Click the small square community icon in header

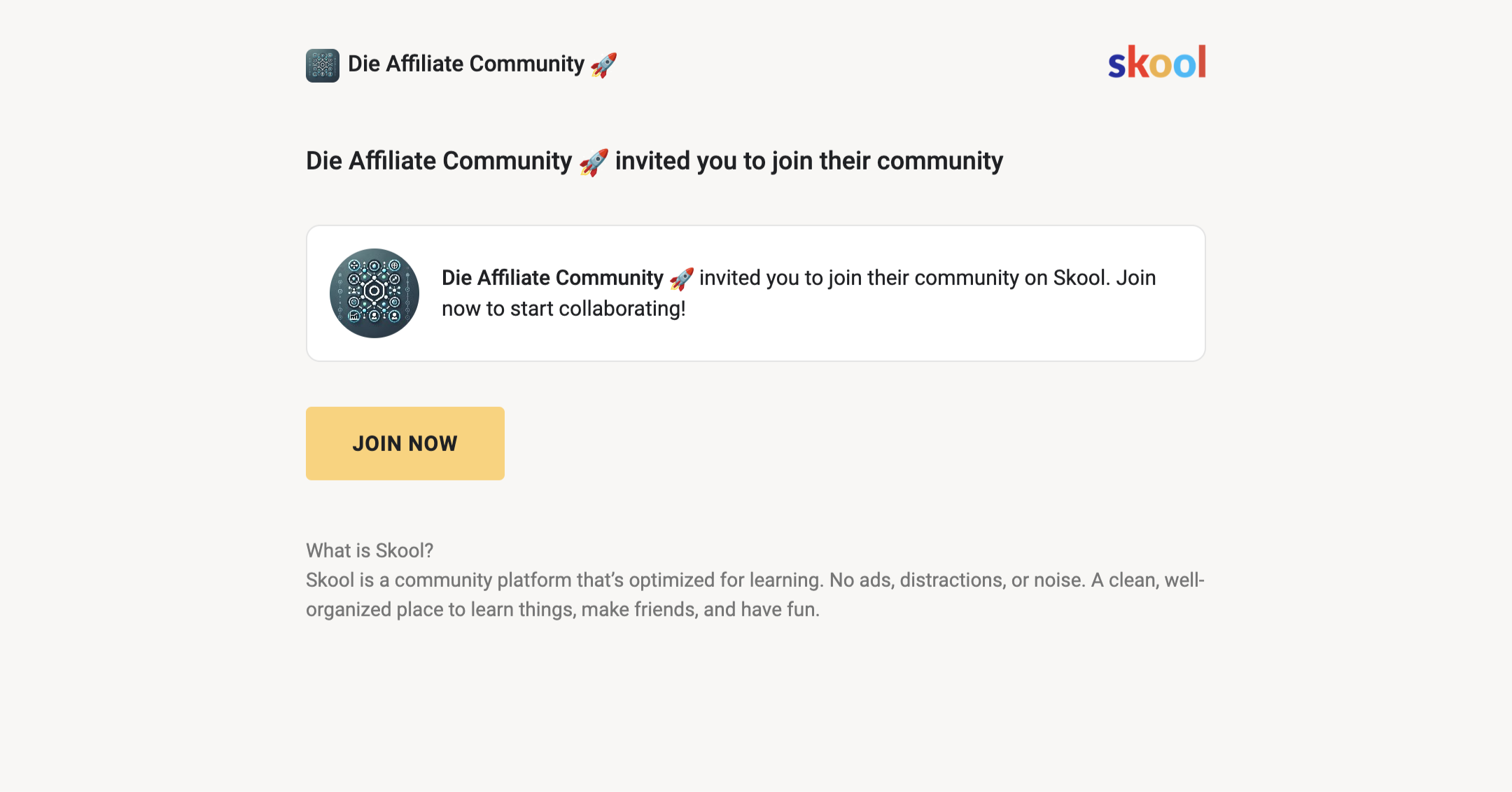[x=323, y=65]
